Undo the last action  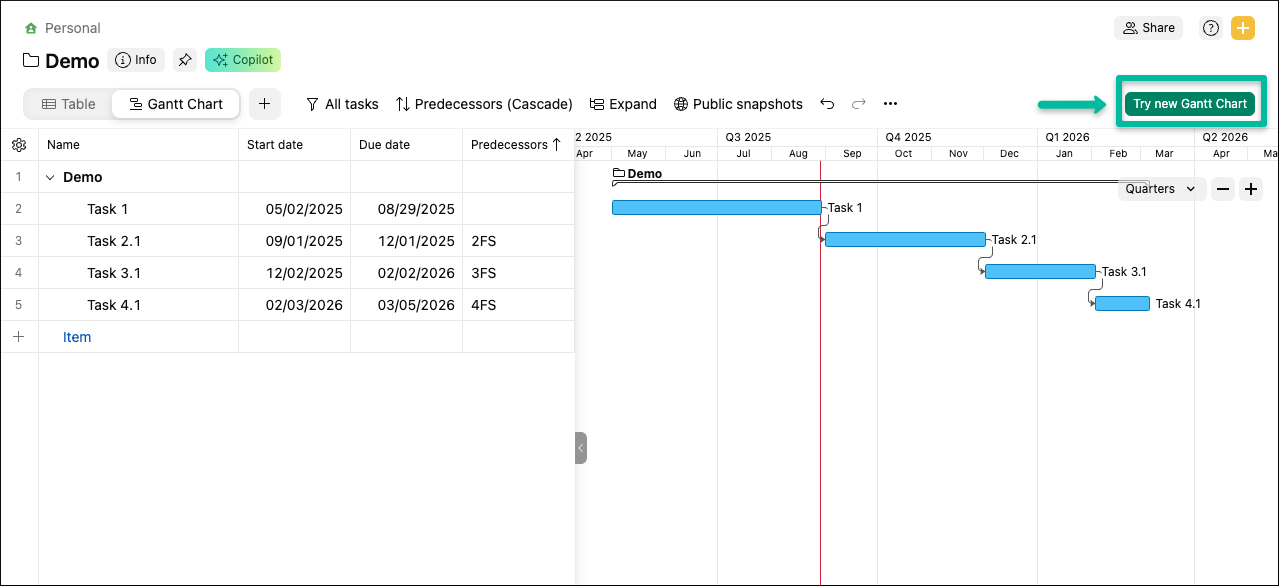pos(827,104)
